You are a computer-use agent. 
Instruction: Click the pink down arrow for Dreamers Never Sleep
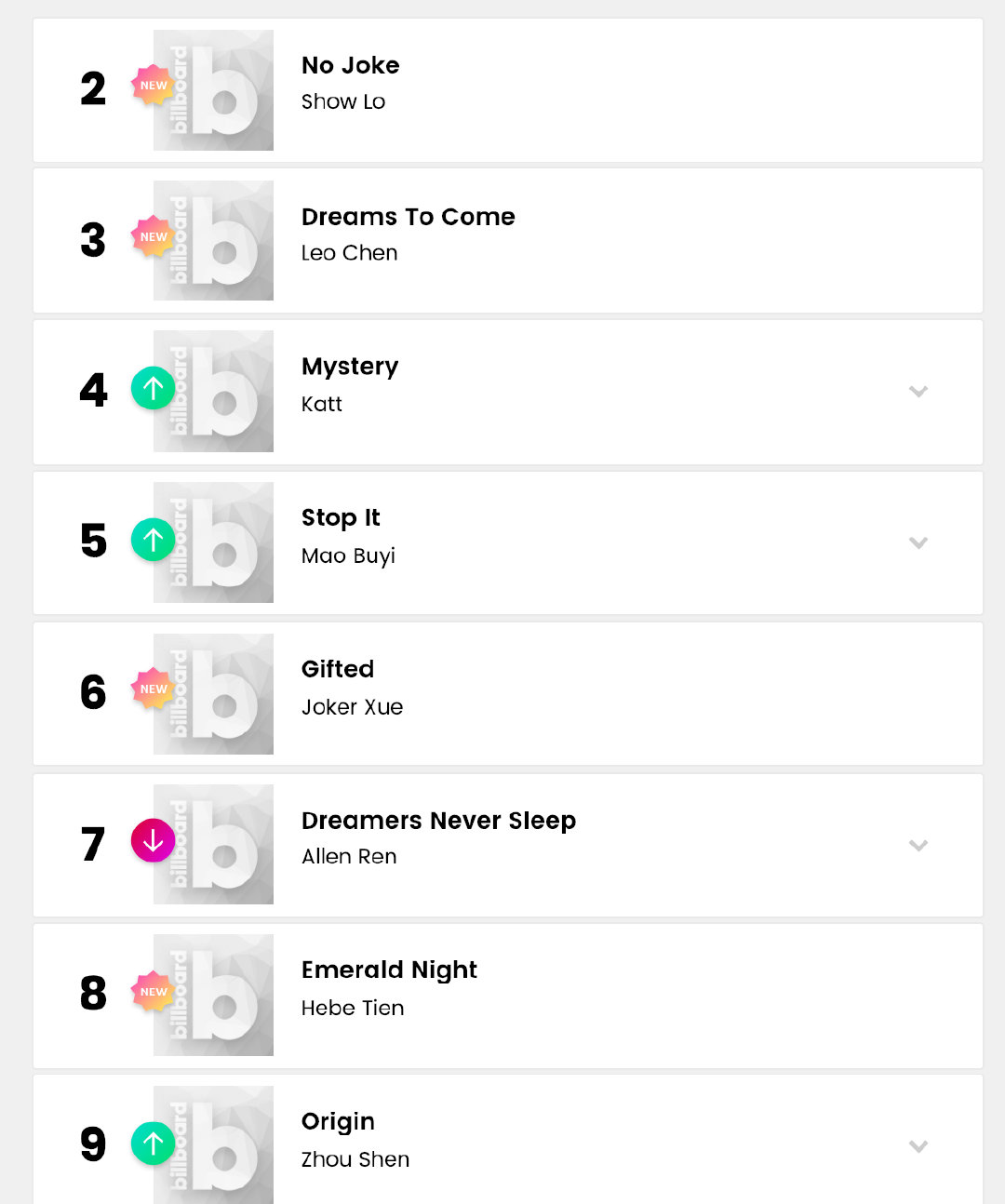pos(154,841)
